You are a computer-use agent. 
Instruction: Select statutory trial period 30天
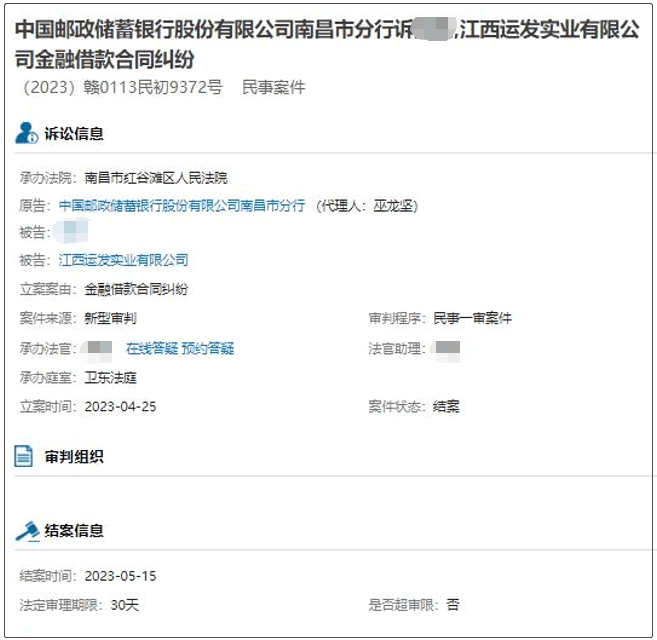click(125, 605)
